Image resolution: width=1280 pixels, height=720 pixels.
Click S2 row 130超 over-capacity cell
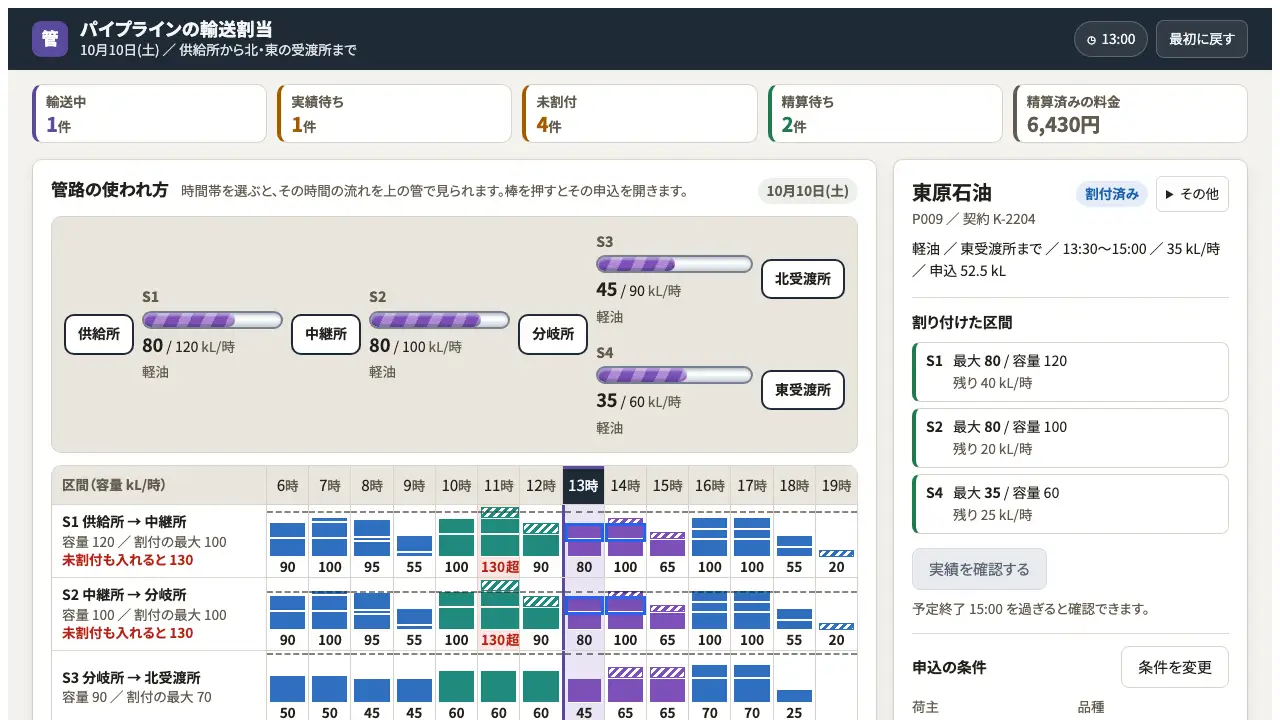point(499,614)
